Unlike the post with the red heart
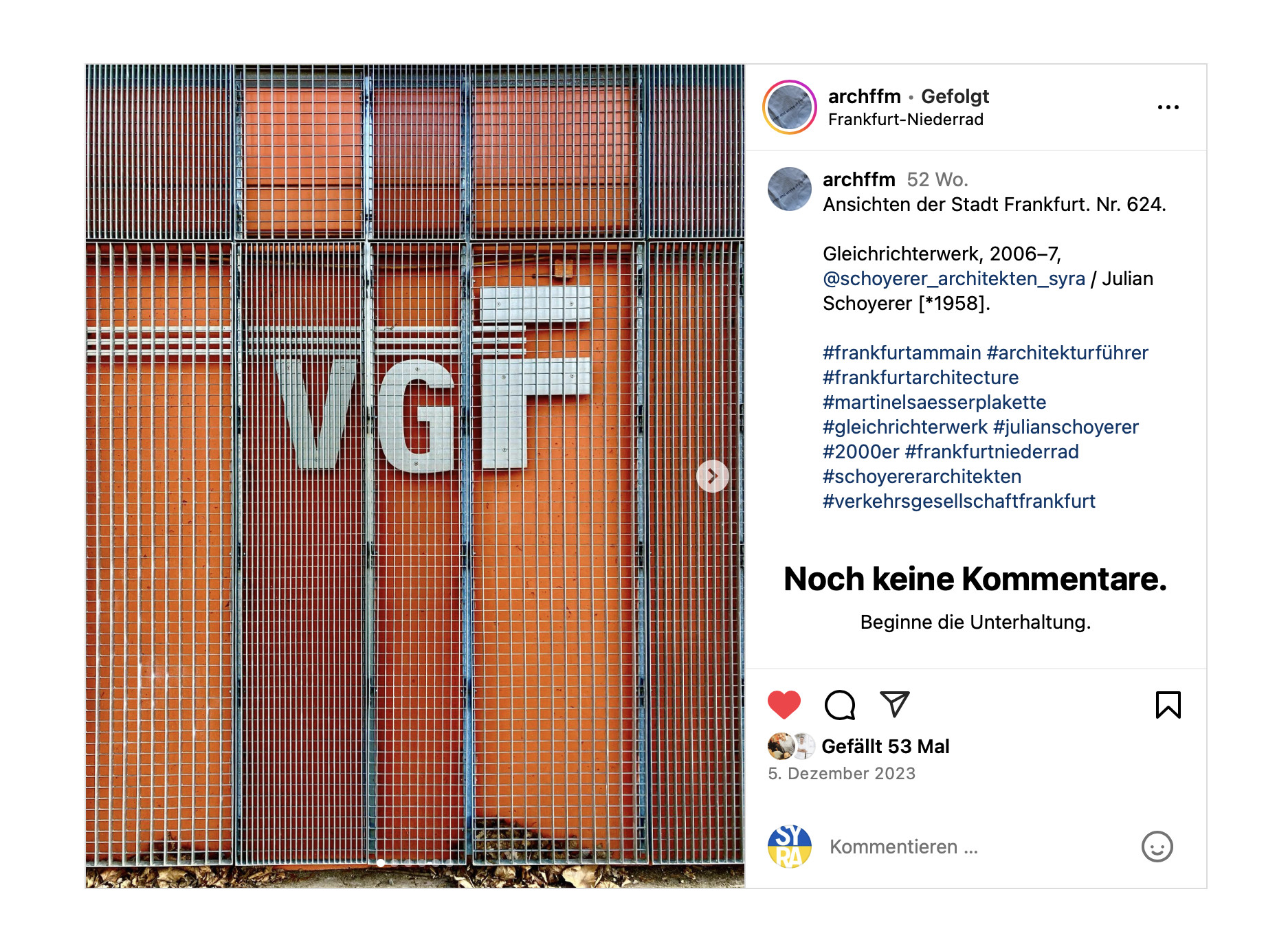This screenshot has width=1288, height=951. [784, 704]
